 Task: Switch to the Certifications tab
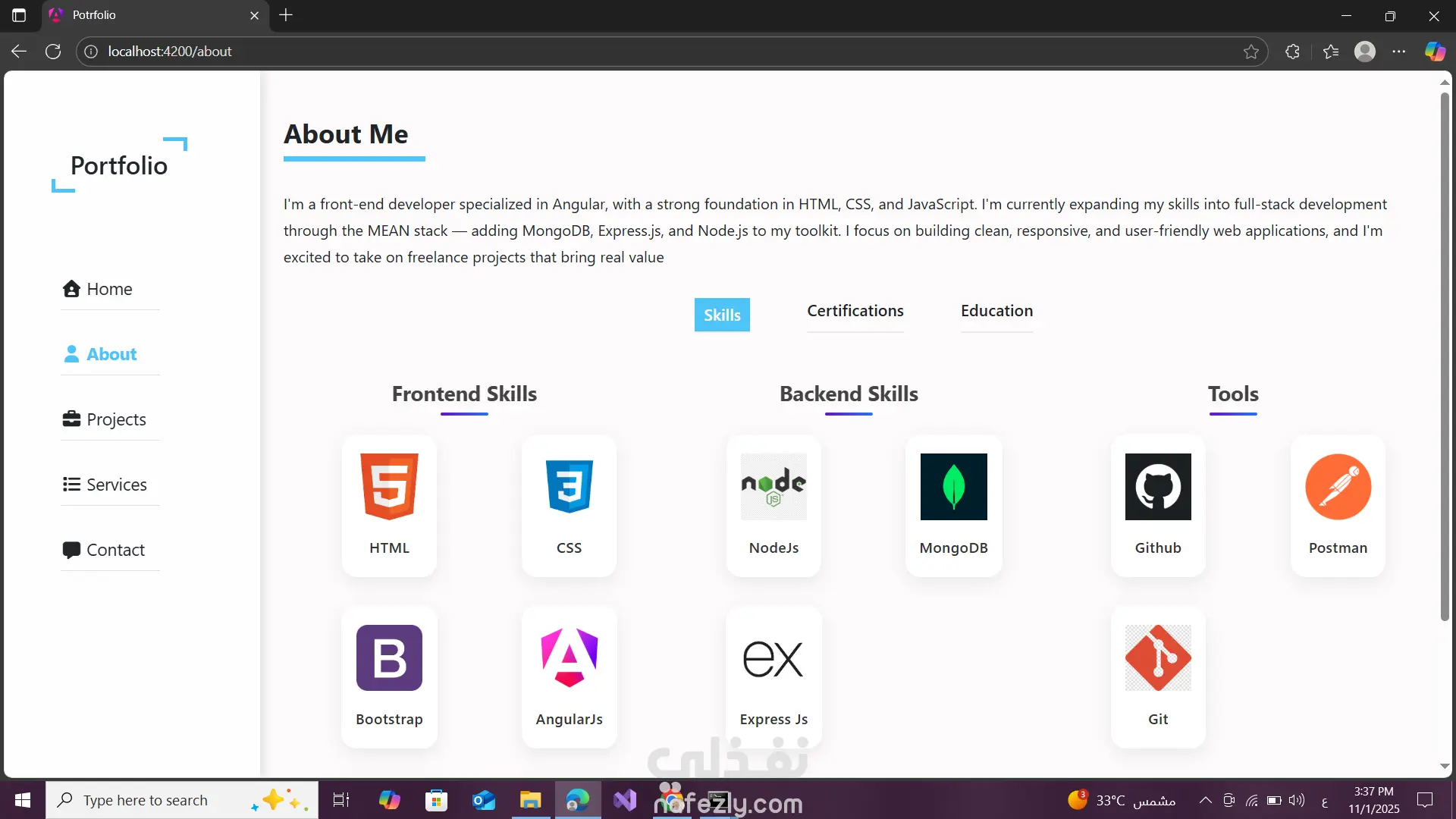click(x=855, y=311)
